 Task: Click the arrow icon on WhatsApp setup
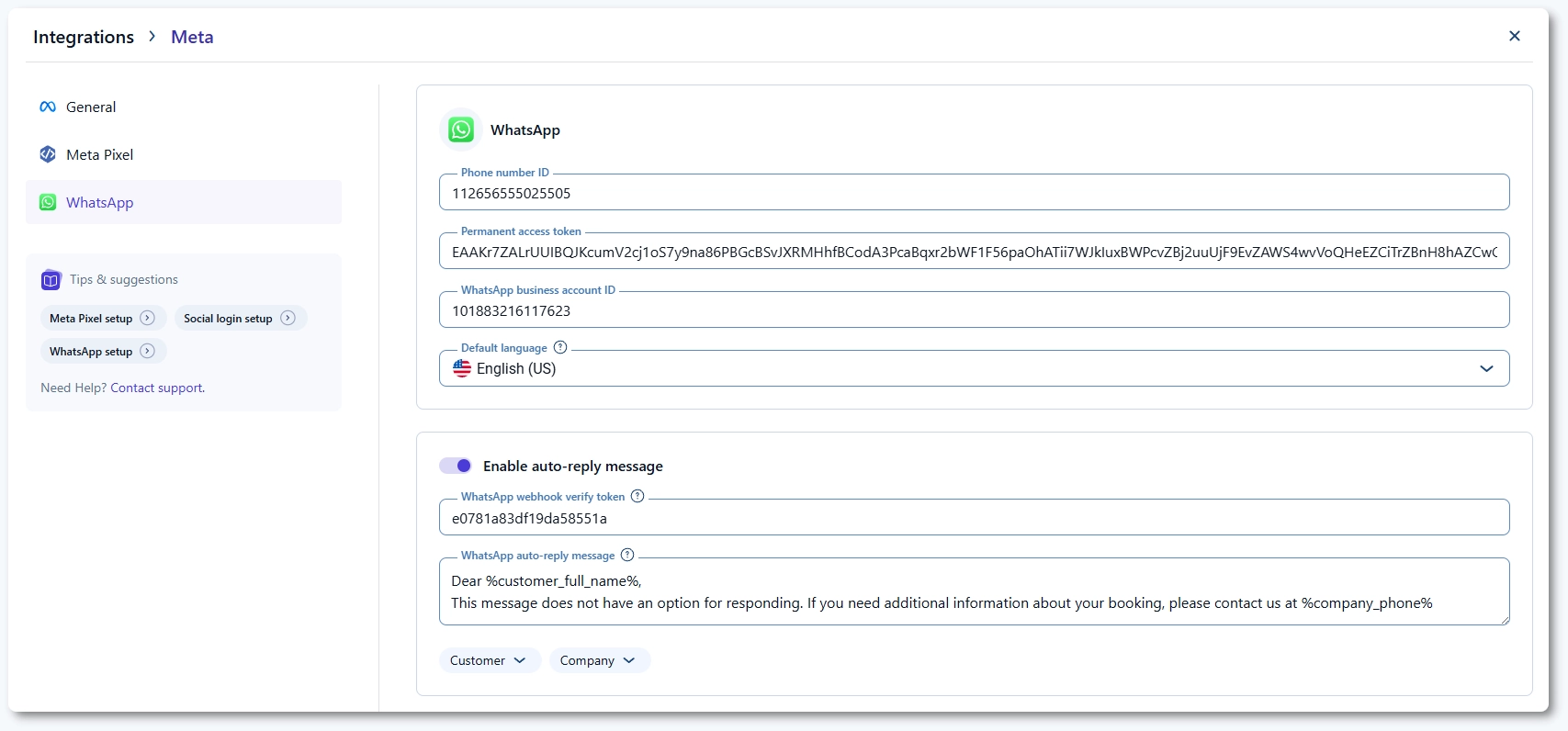coord(147,351)
